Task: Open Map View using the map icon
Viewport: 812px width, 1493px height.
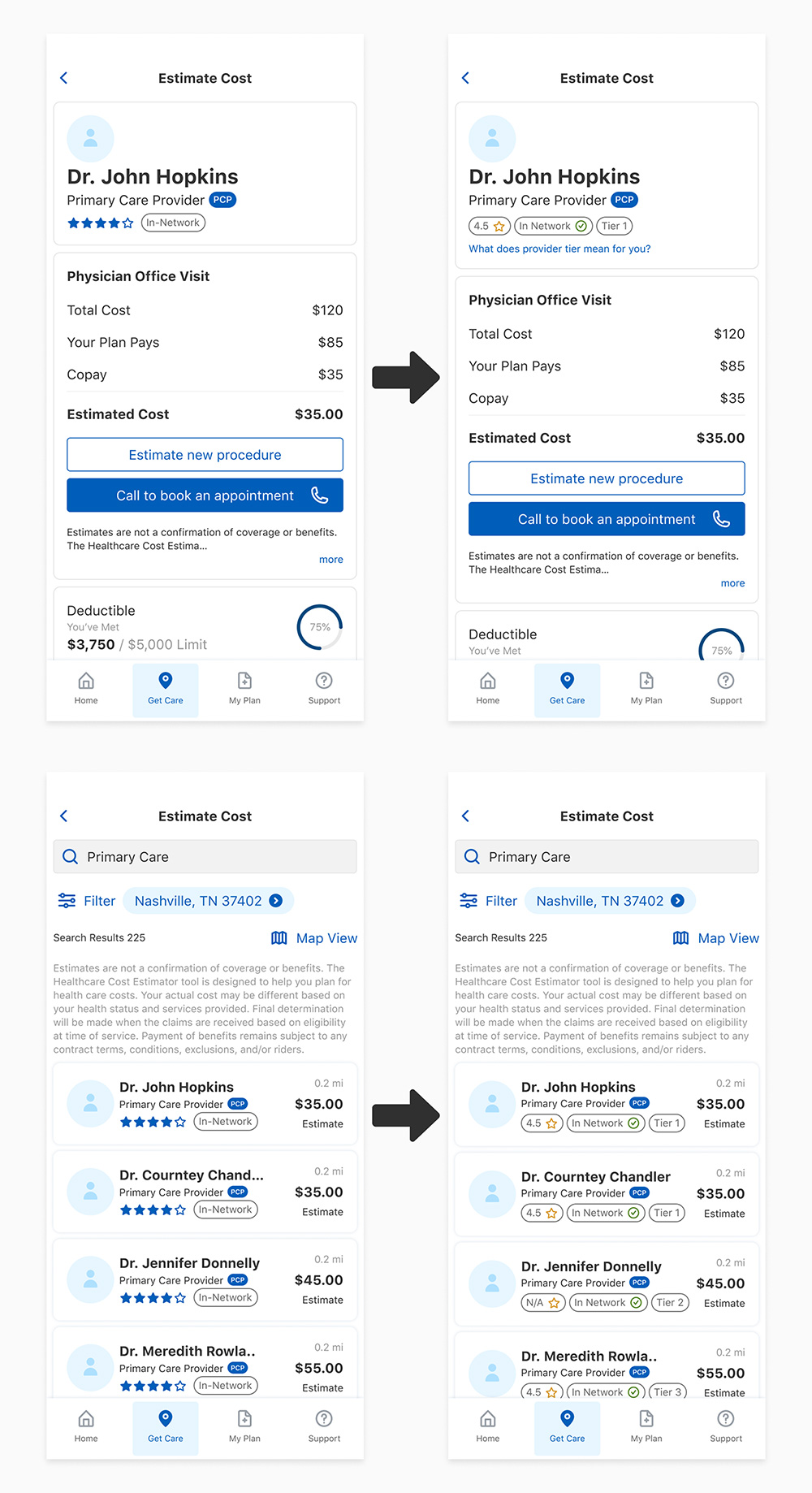Action: coord(279,938)
